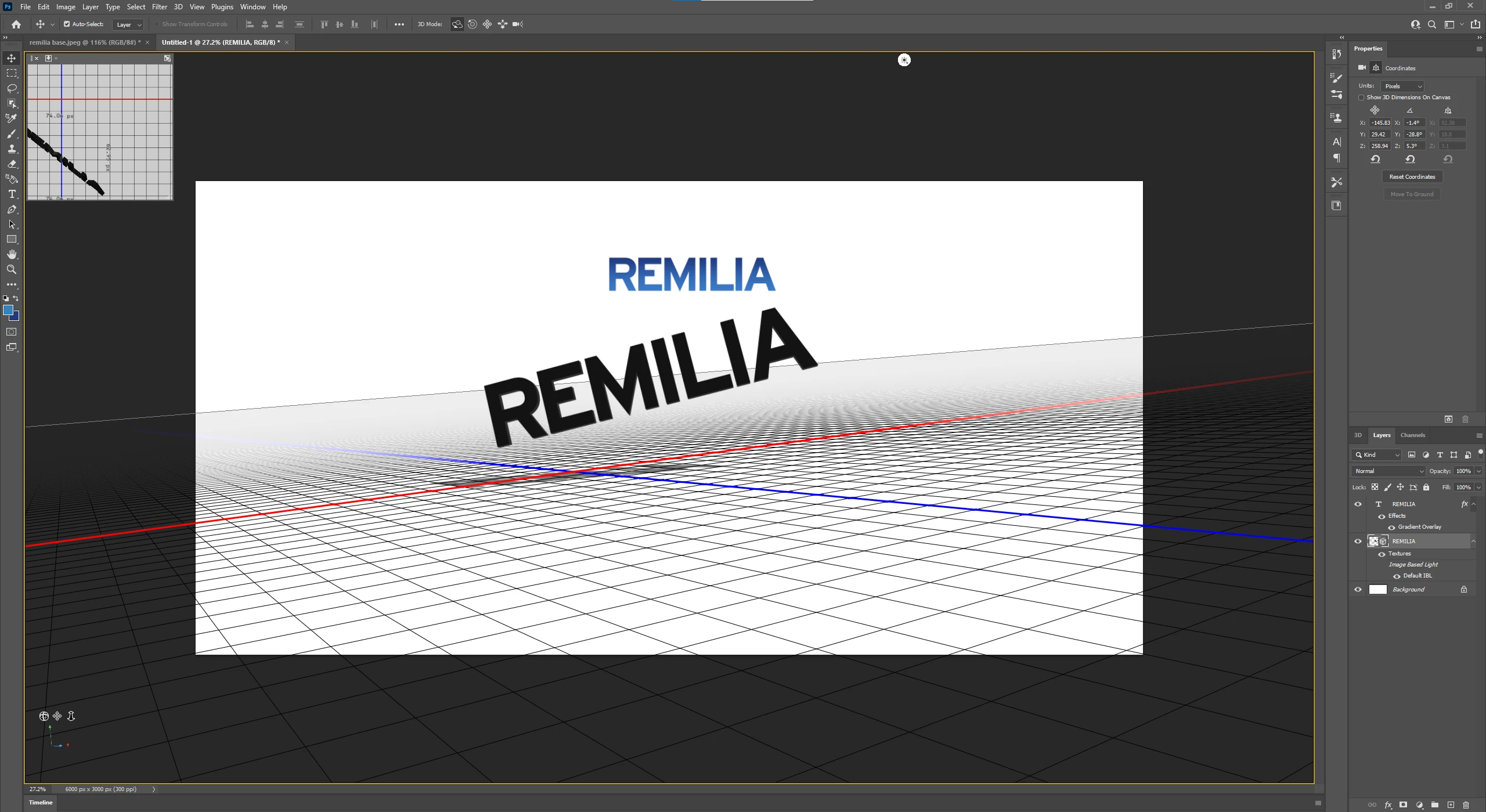Screen dimensions: 1486x812
Task: Open the Normal blend mode dropdown
Action: 1388,471
